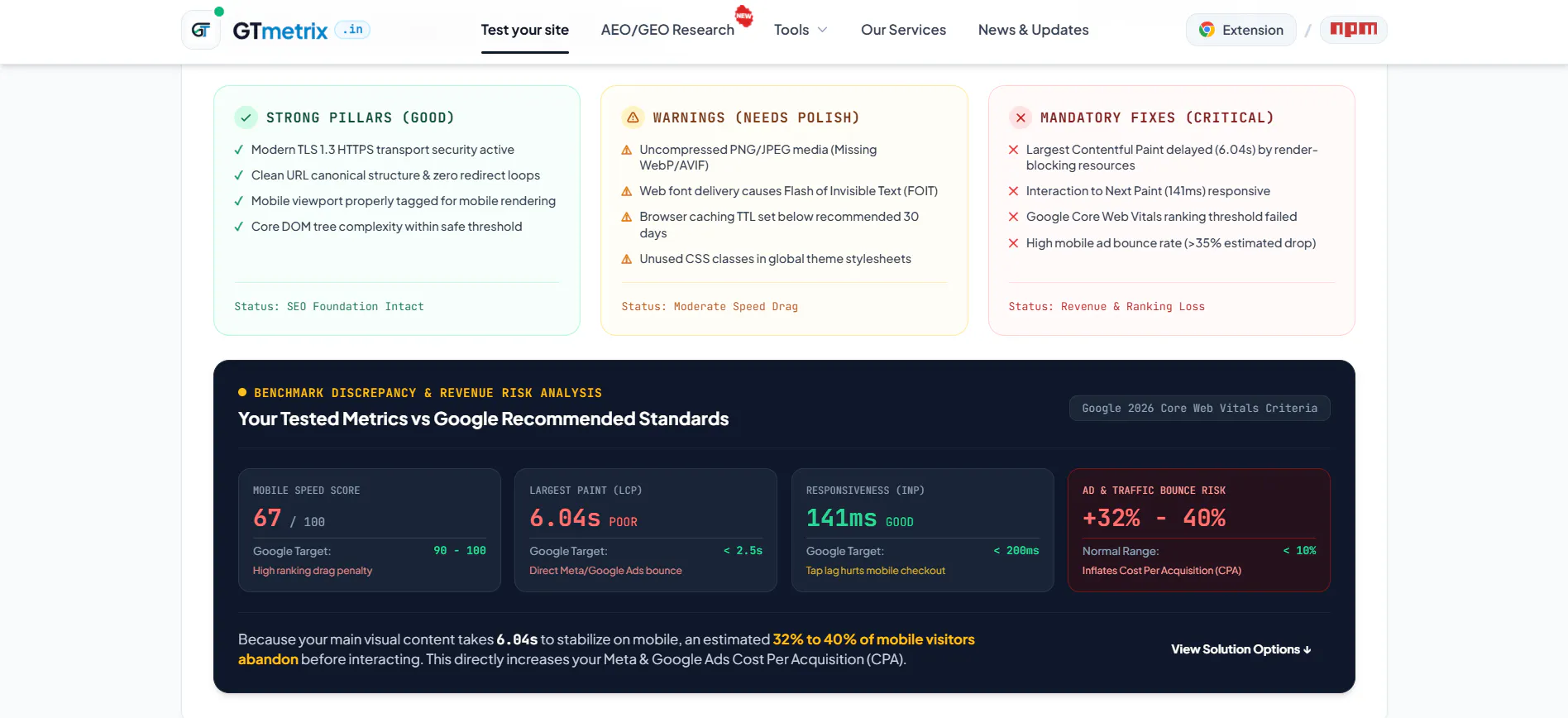The height and width of the screenshot is (718, 1568).
Task: Click 'Benchmark Discrepancy & Revenue Risk Analysis' label
Action: pos(428,393)
